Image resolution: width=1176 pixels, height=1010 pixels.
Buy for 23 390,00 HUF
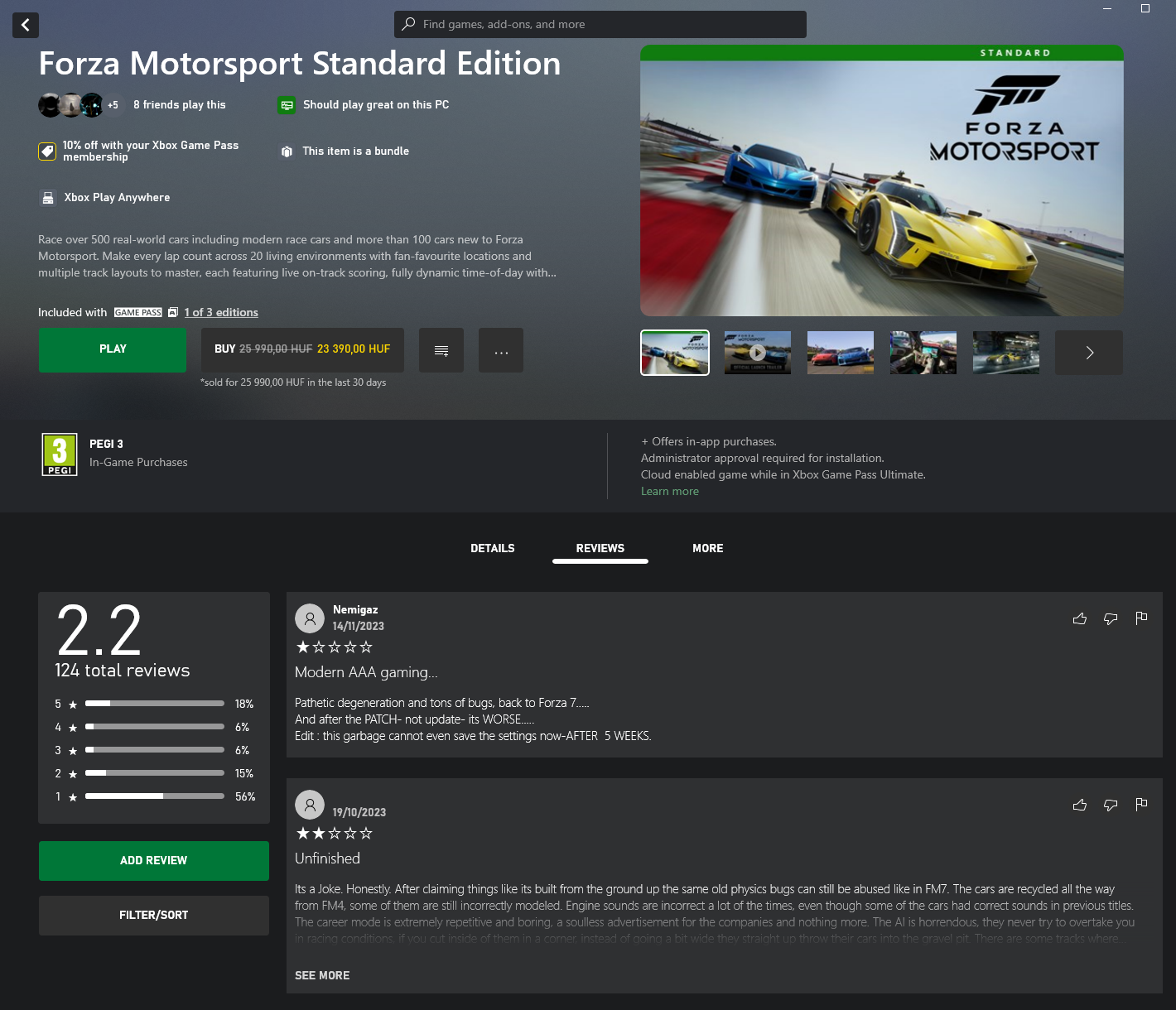302,350
